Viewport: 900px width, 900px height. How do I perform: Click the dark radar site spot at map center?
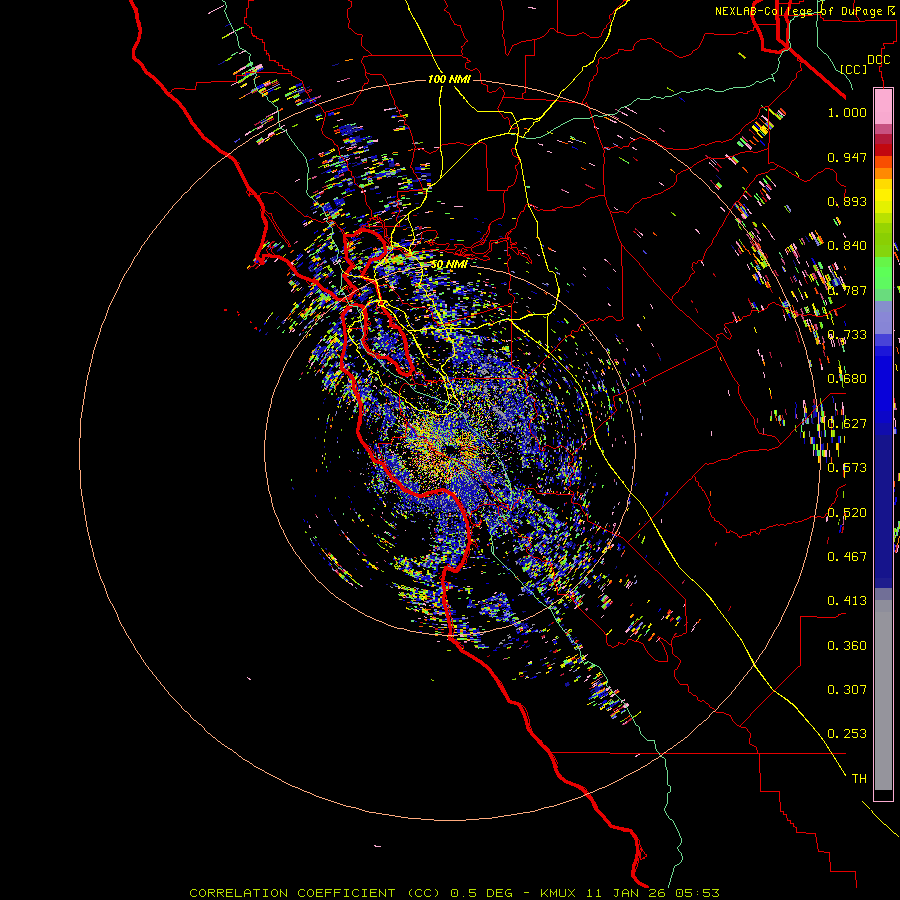[451, 449]
